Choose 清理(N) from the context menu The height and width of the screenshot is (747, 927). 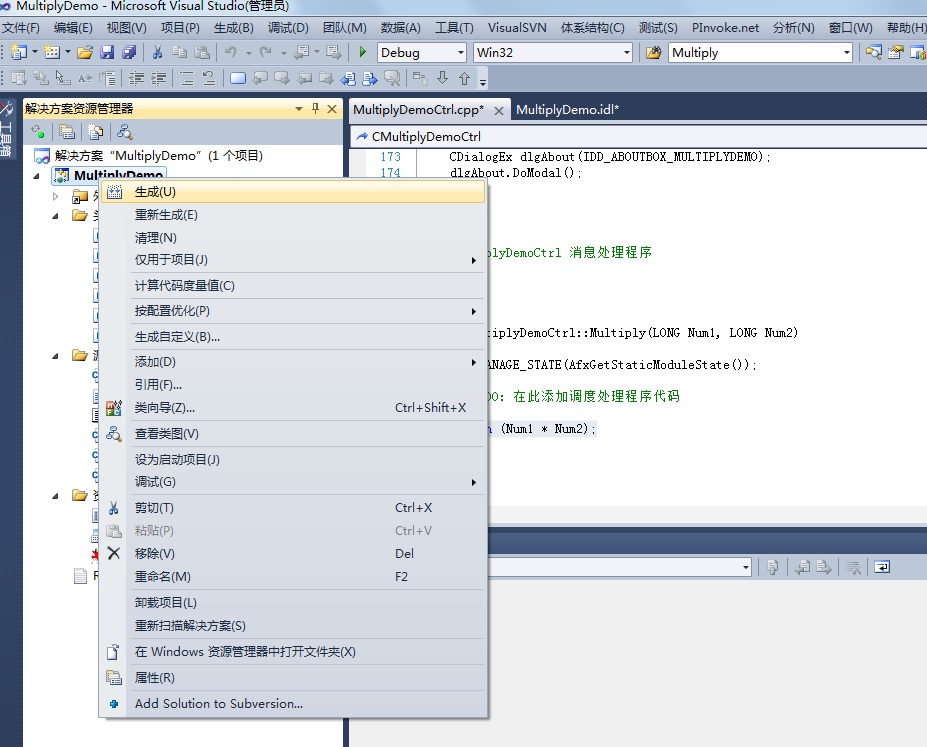(293, 238)
